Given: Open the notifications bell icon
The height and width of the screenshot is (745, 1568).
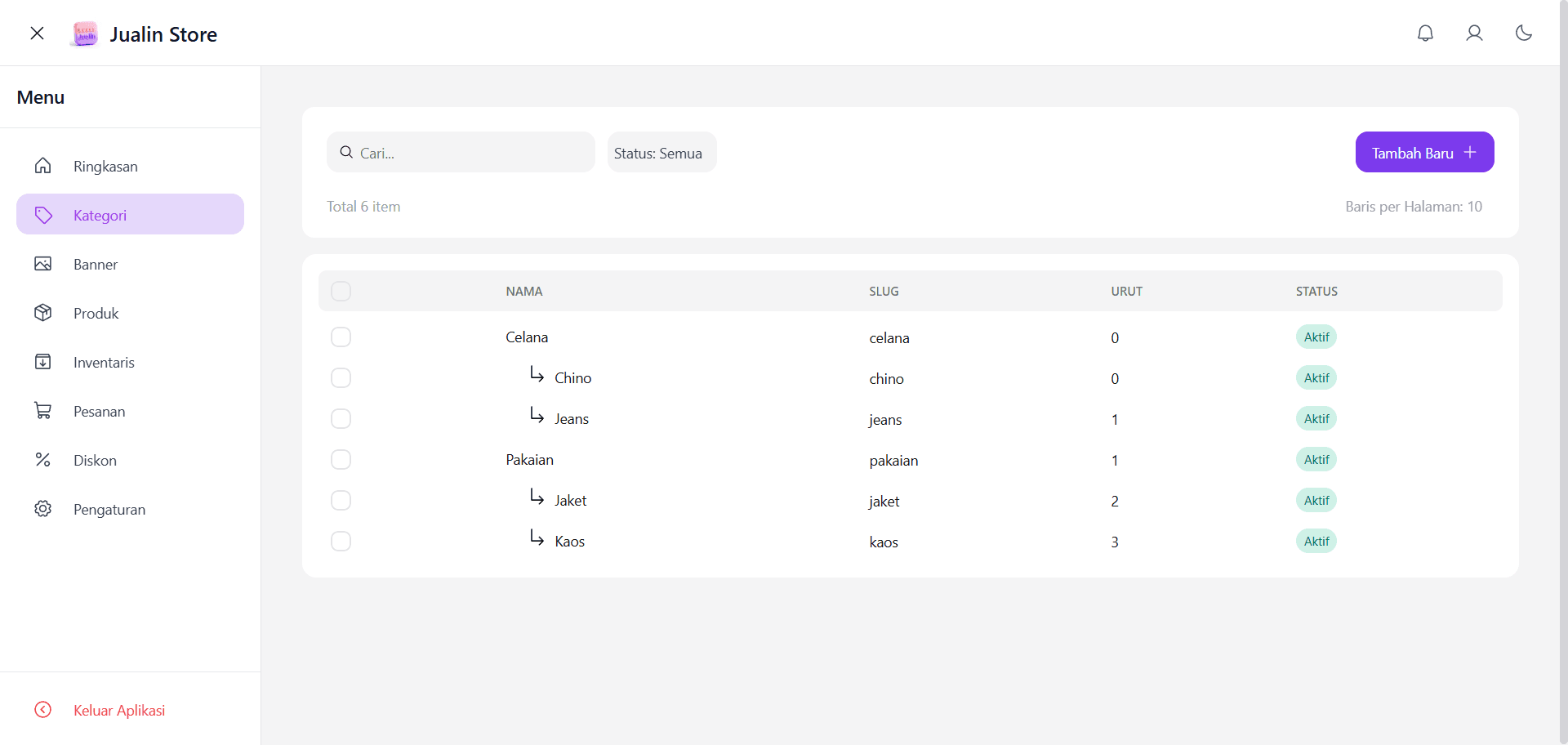Looking at the screenshot, I should 1425,33.
